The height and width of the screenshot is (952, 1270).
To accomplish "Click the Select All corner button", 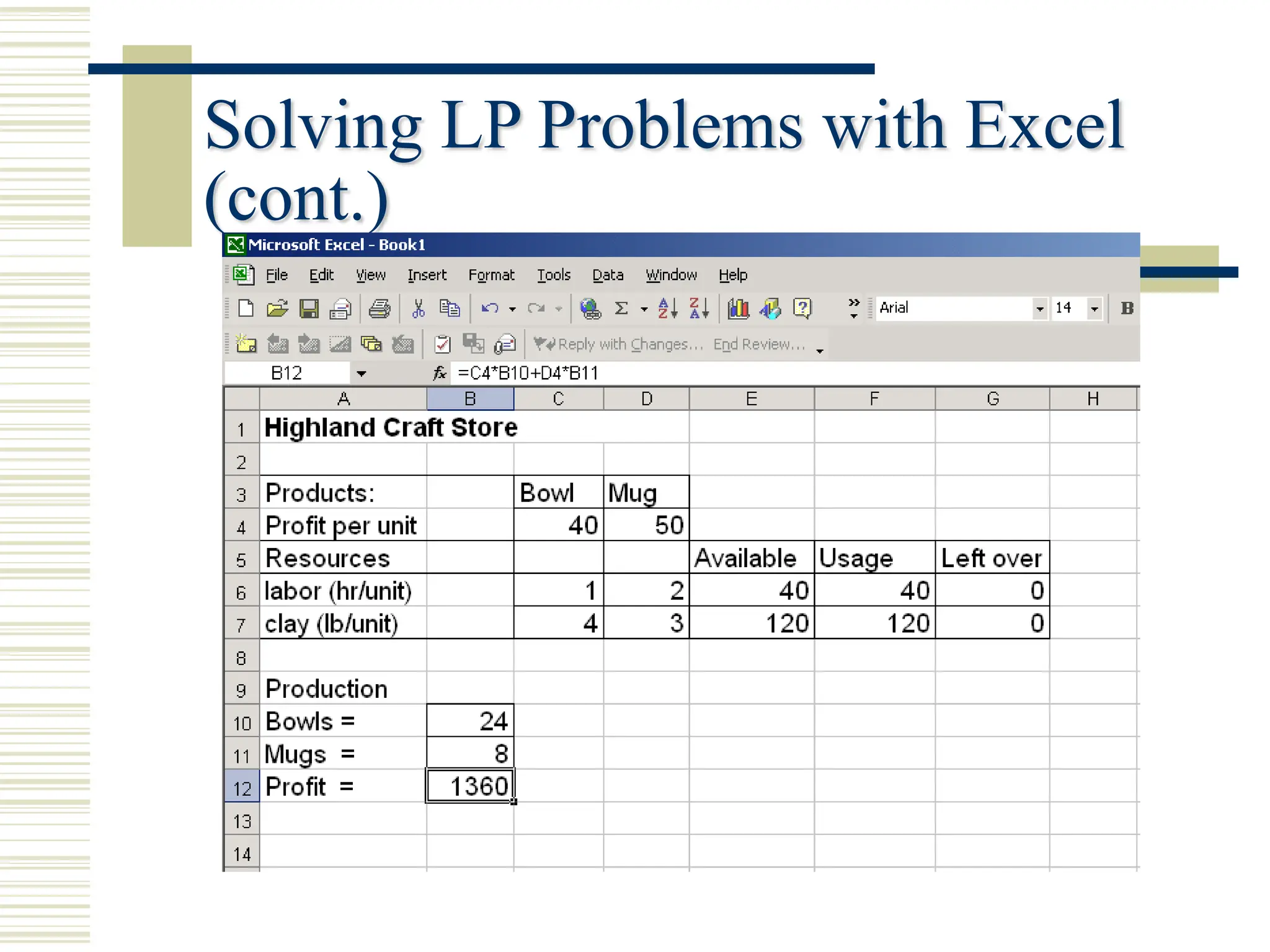I will pos(241,399).
